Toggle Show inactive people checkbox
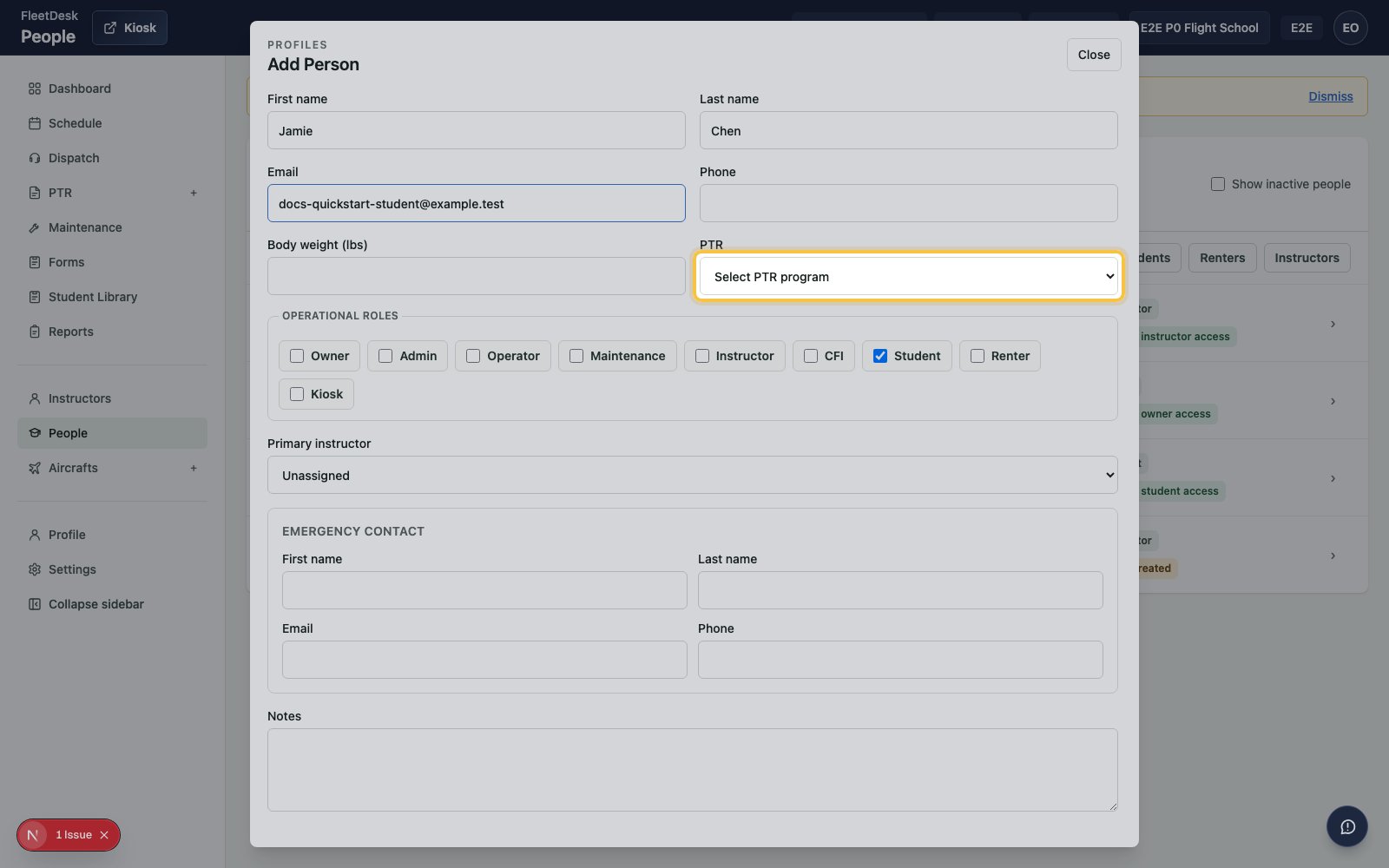 click(1218, 184)
